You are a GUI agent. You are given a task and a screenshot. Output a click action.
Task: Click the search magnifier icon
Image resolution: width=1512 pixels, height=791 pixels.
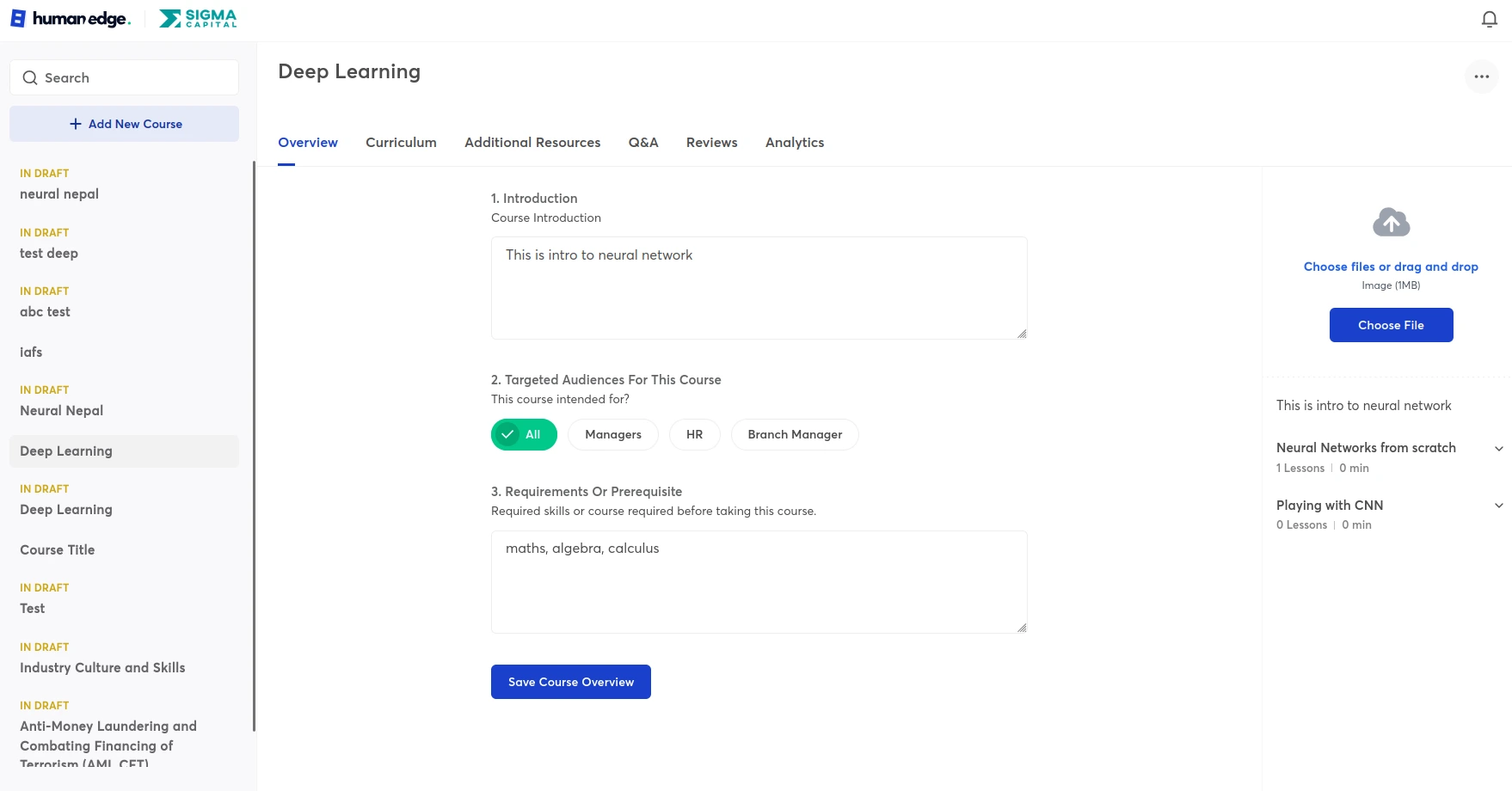(30, 77)
